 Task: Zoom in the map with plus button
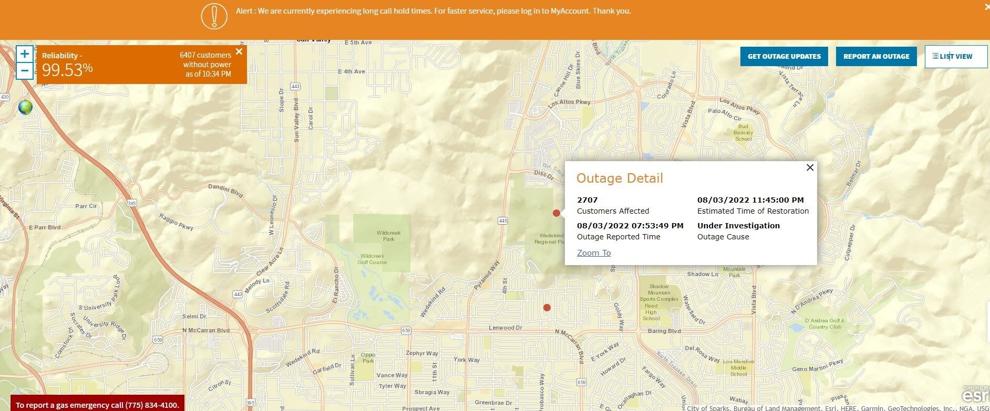click(24, 54)
